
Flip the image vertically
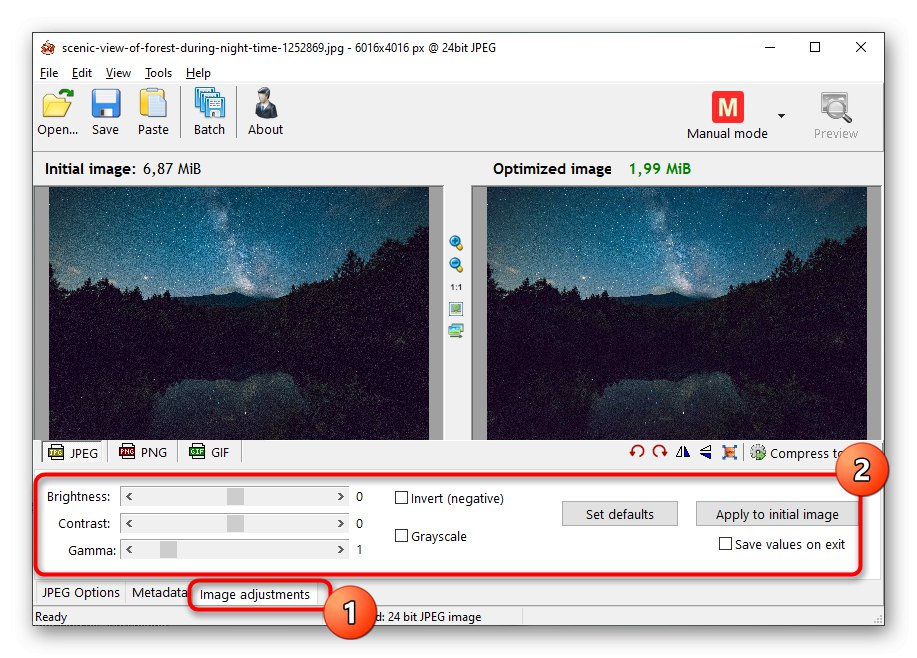click(706, 452)
